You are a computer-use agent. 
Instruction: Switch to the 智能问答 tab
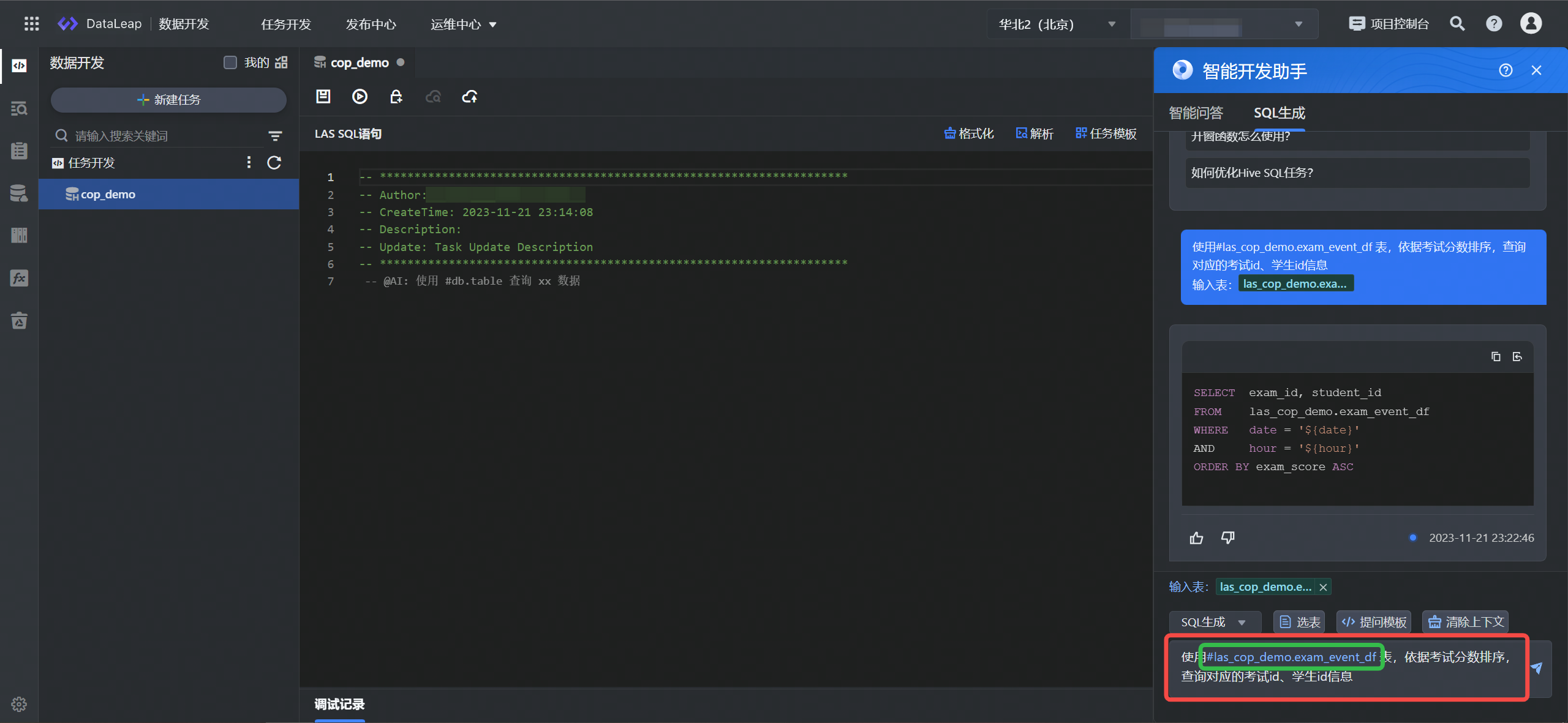1196,113
